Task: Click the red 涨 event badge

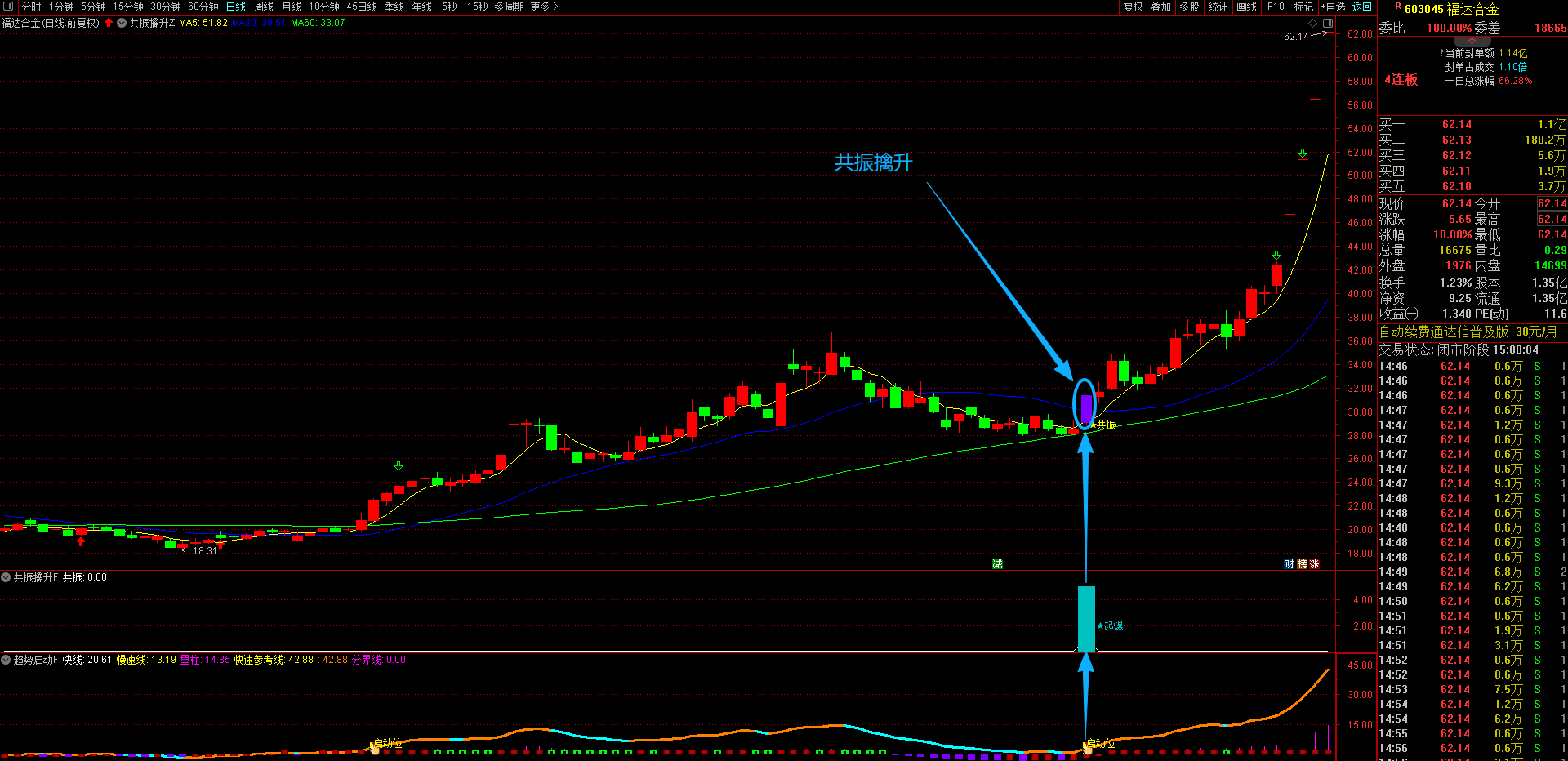Action: (x=1314, y=564)
